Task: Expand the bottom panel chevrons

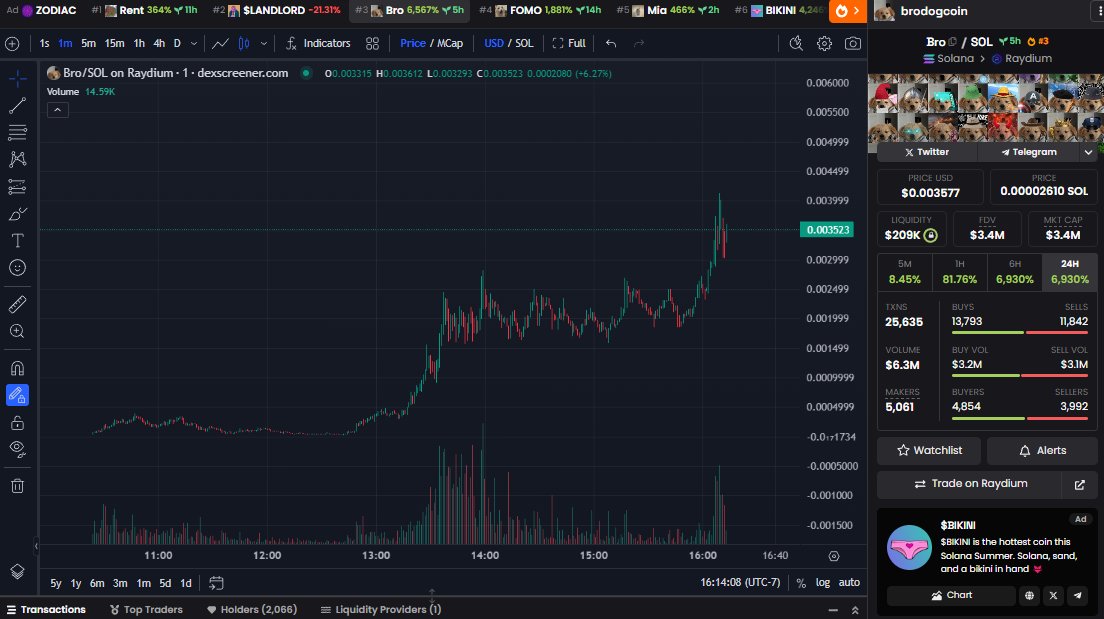Action: click(x=855, y=611)
